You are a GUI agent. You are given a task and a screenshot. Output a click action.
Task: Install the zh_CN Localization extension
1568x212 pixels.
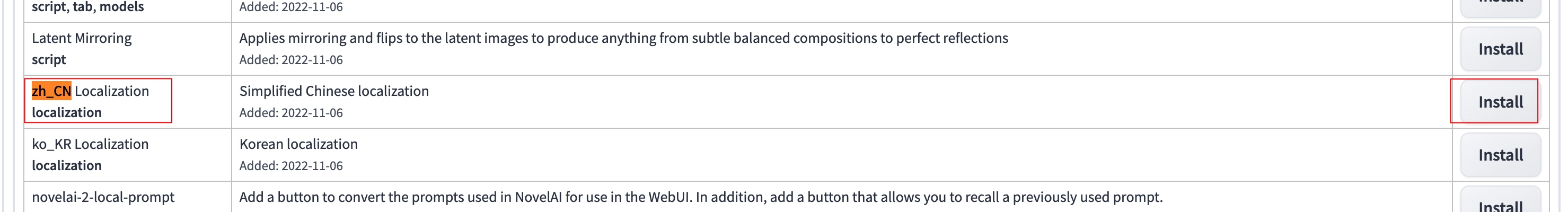(x=1500, y=102)
